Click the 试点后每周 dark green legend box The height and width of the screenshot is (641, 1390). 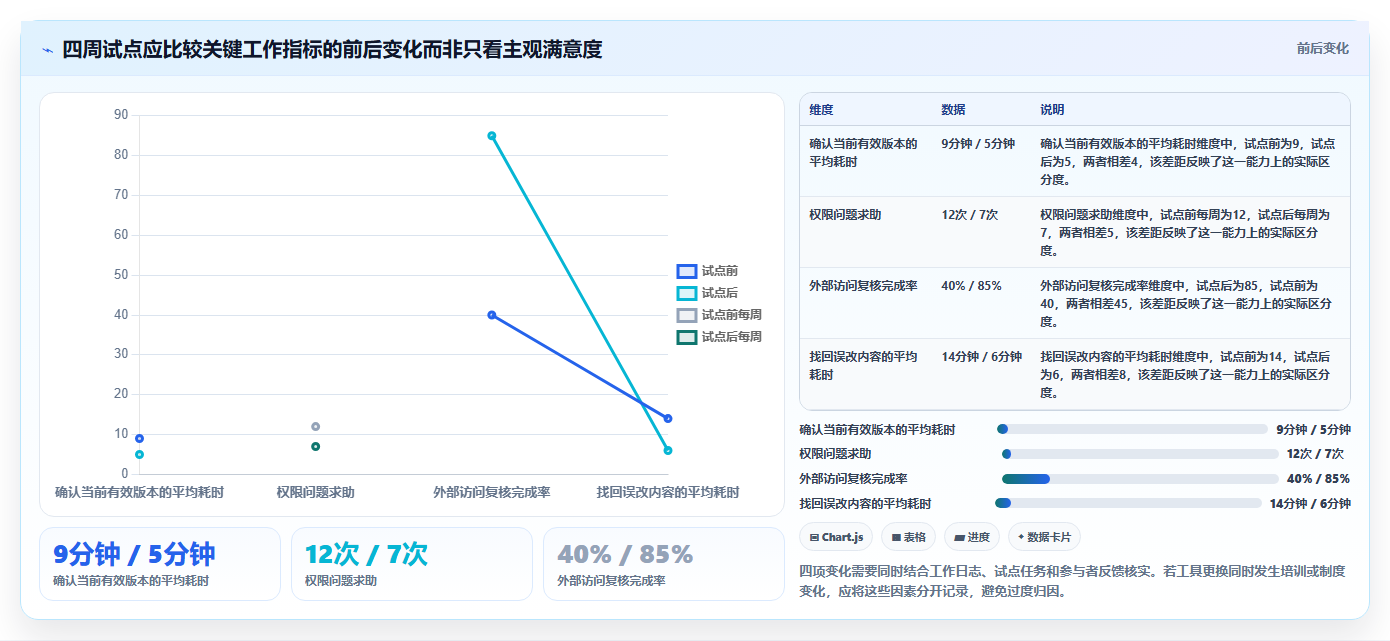pyautogui.click(x=687, y=337)
